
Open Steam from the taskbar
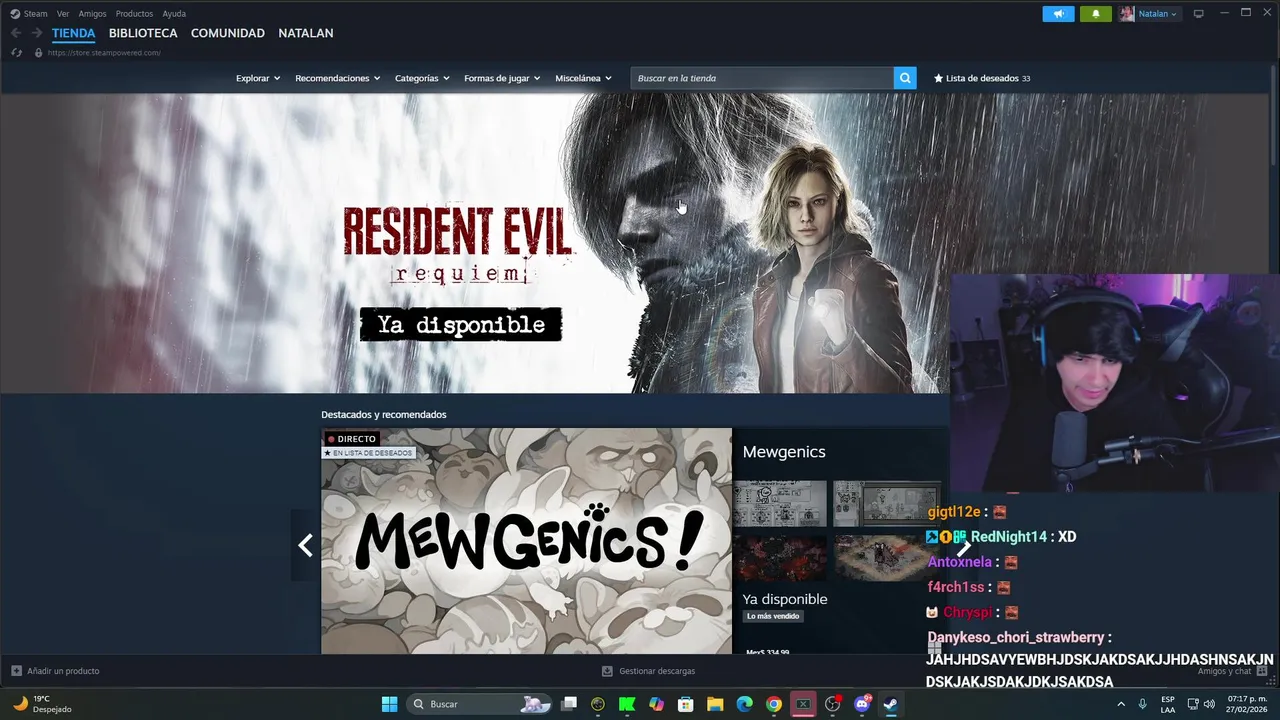(890, 704)
